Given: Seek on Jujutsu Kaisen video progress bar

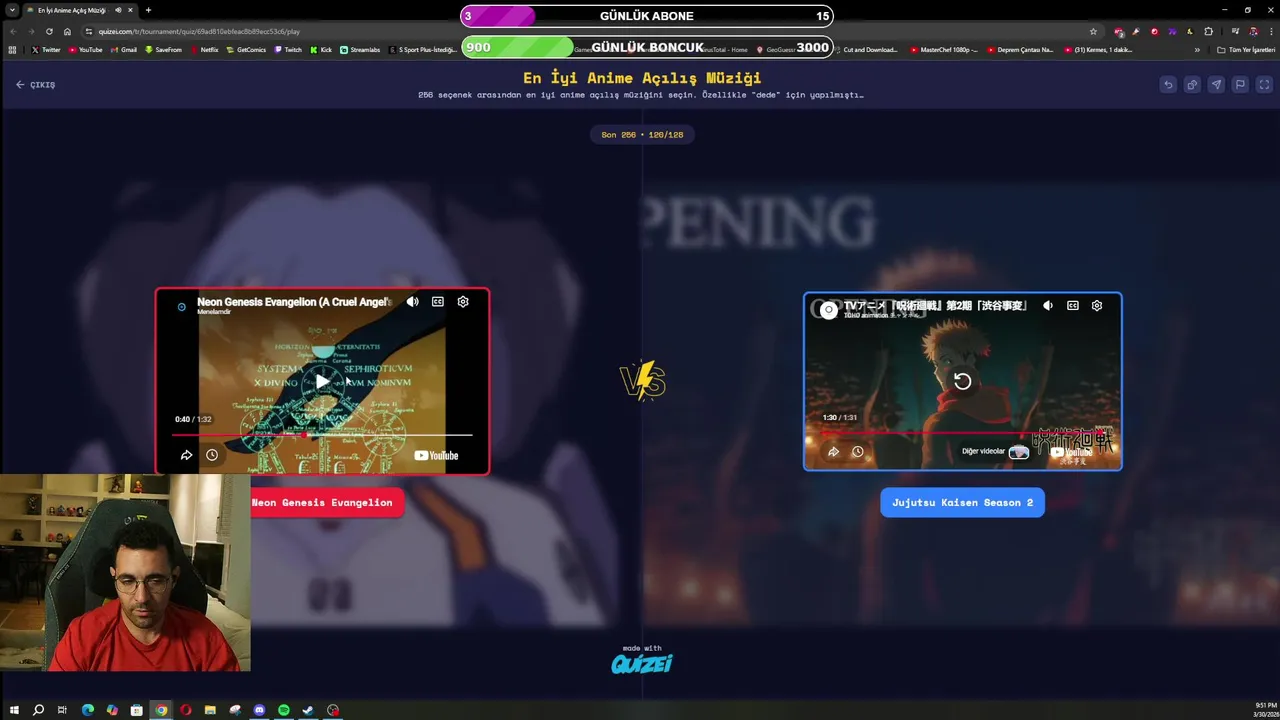Looking at the screenshot, I should click(962, 433).
